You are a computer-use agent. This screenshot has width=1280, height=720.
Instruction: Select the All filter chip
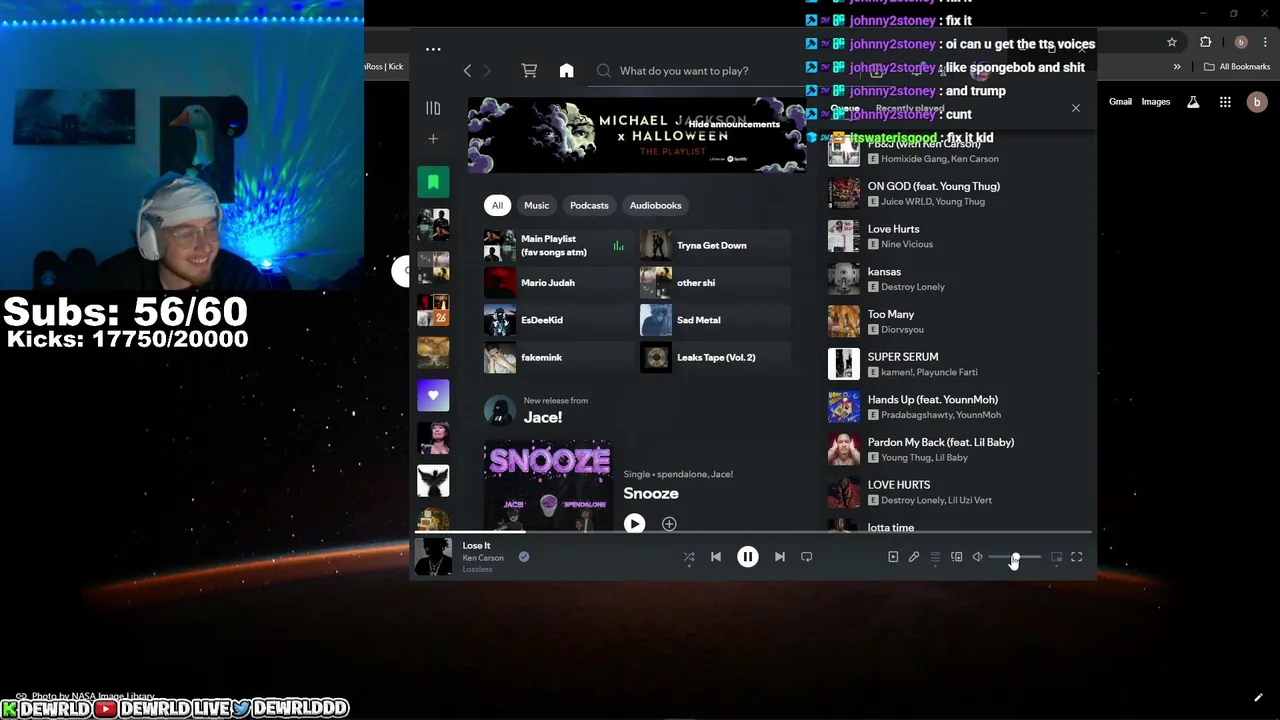(x=497, y=205)
